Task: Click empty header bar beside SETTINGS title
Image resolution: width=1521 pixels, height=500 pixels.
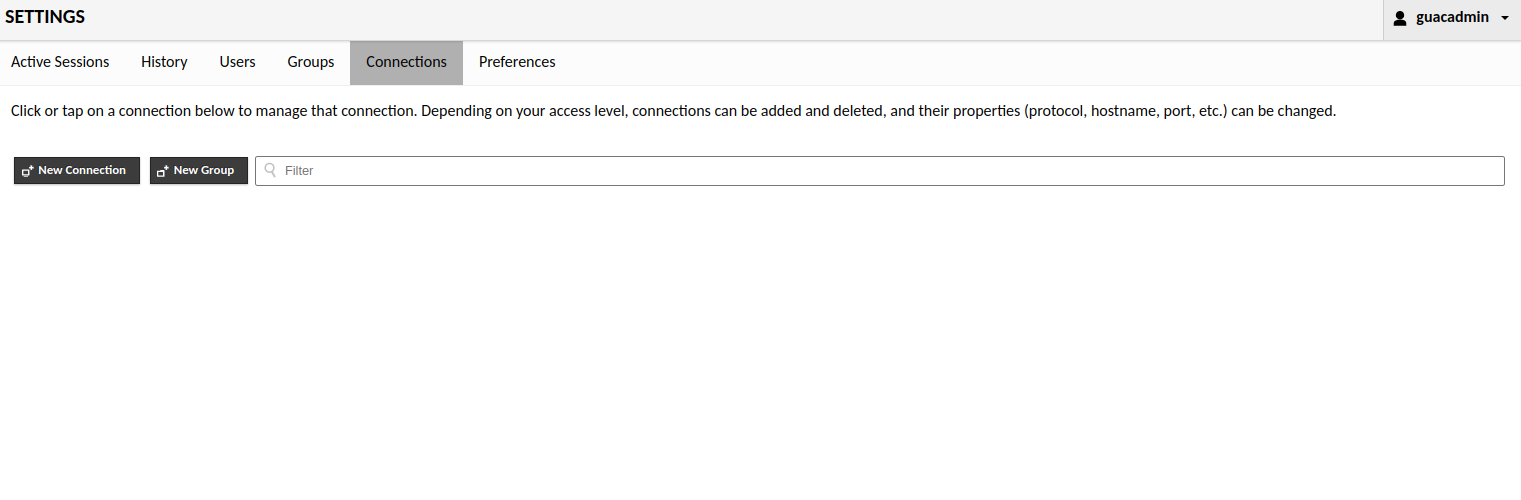Action: tap(700, 18)
